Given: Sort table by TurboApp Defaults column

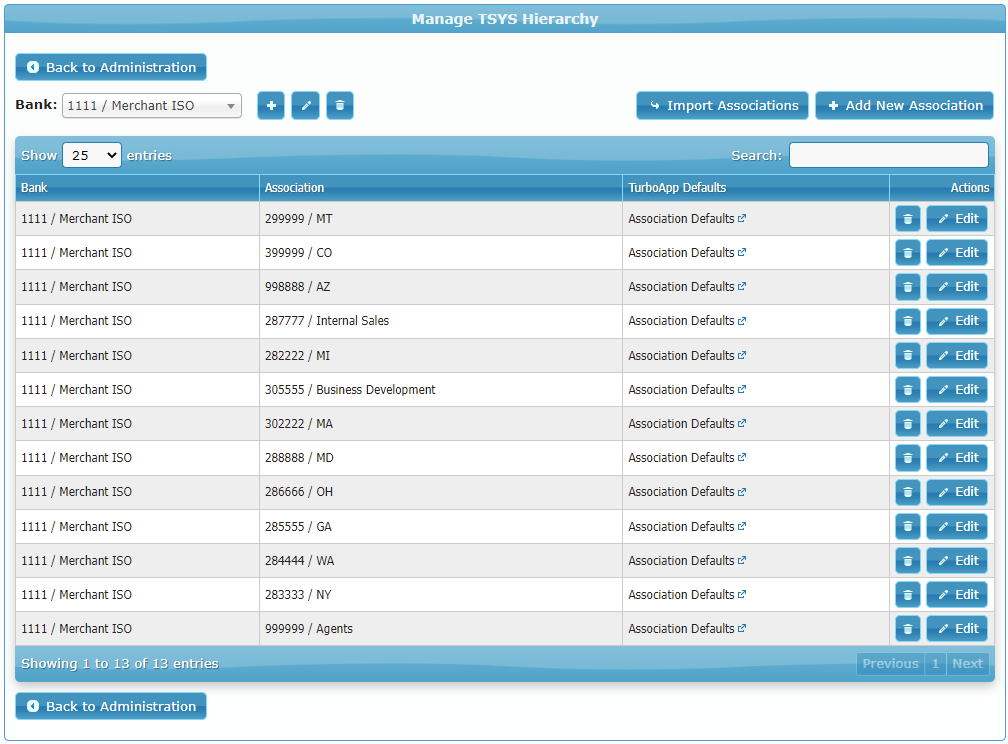Looking at the screenshot, I should (x=756, y=188).
